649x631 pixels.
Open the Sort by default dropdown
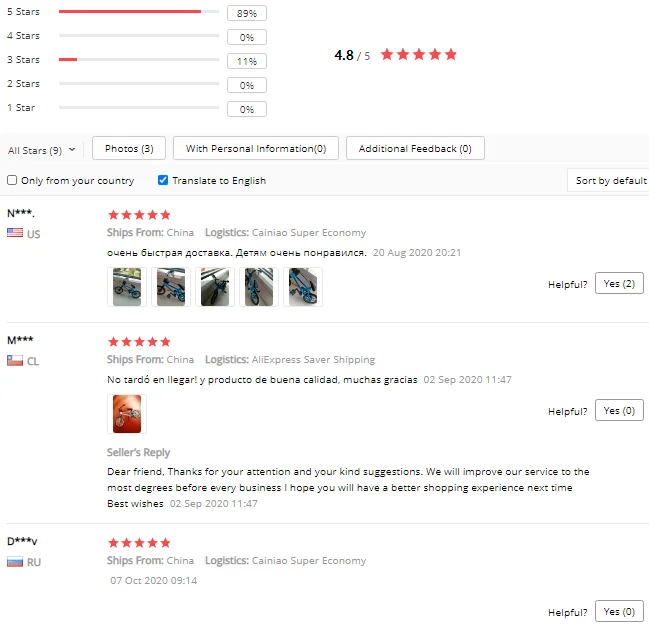(608, 180)
